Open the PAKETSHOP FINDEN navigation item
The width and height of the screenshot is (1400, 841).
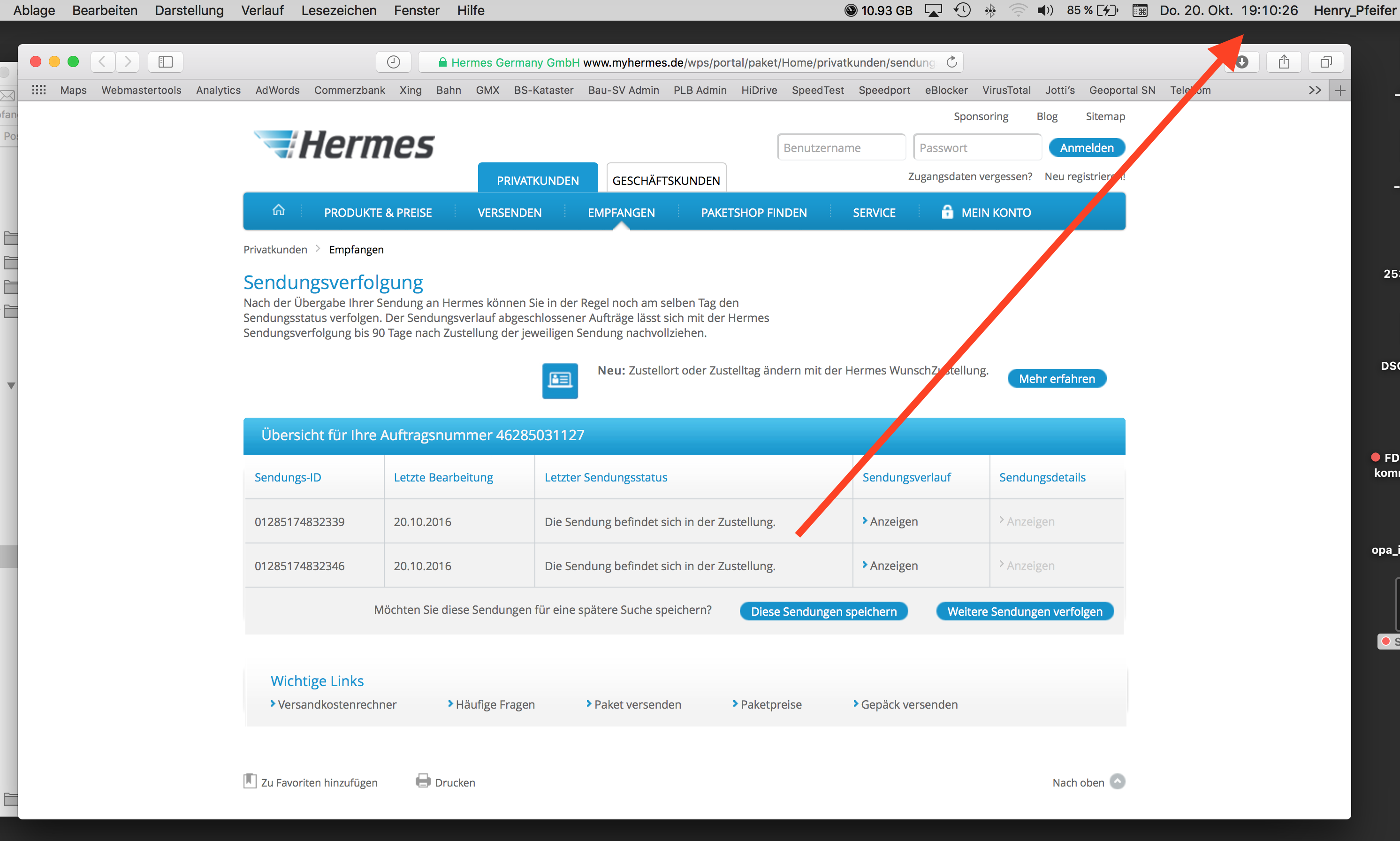(x=753, y=213)
